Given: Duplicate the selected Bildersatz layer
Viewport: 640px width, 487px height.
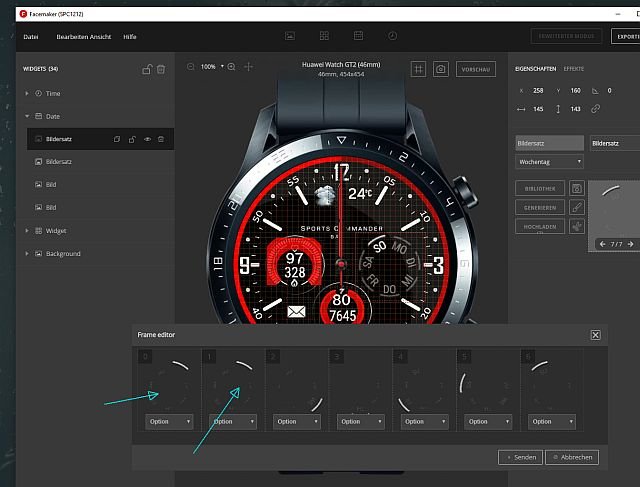Looking at the screenshot, I should point(117,139).
